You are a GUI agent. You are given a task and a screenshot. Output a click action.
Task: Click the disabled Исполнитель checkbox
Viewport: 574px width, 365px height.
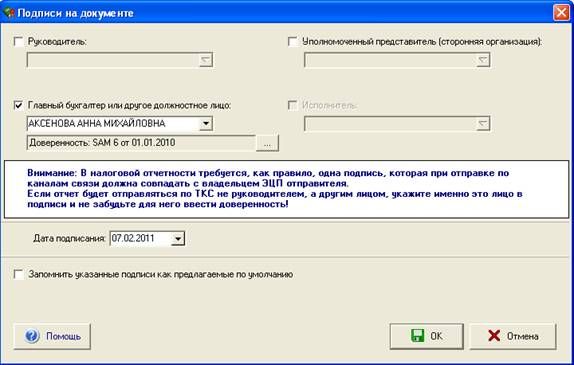(293, 105)
